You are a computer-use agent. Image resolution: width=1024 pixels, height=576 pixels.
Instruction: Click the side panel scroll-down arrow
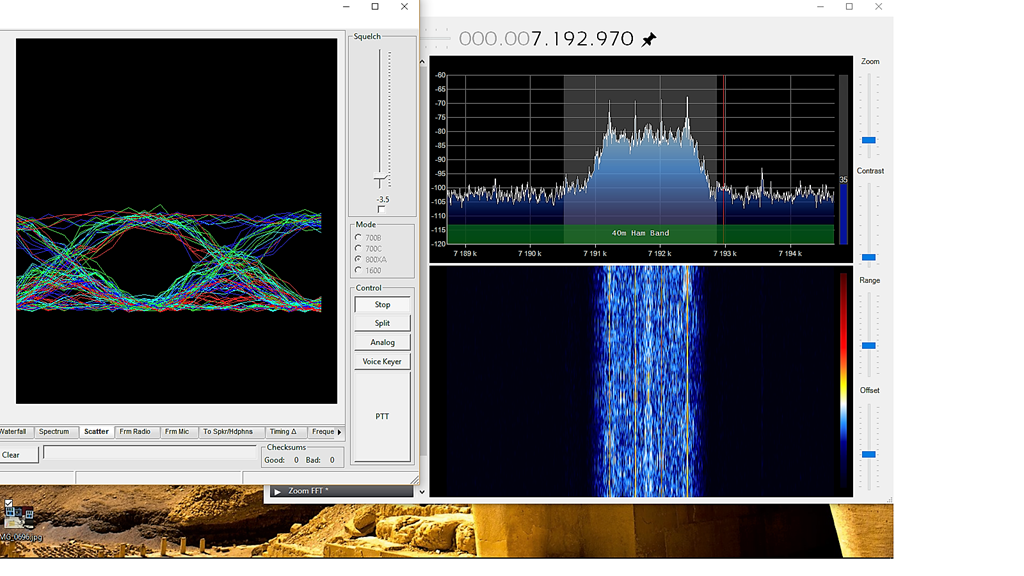pyautogui.click(x=422, y=491)
